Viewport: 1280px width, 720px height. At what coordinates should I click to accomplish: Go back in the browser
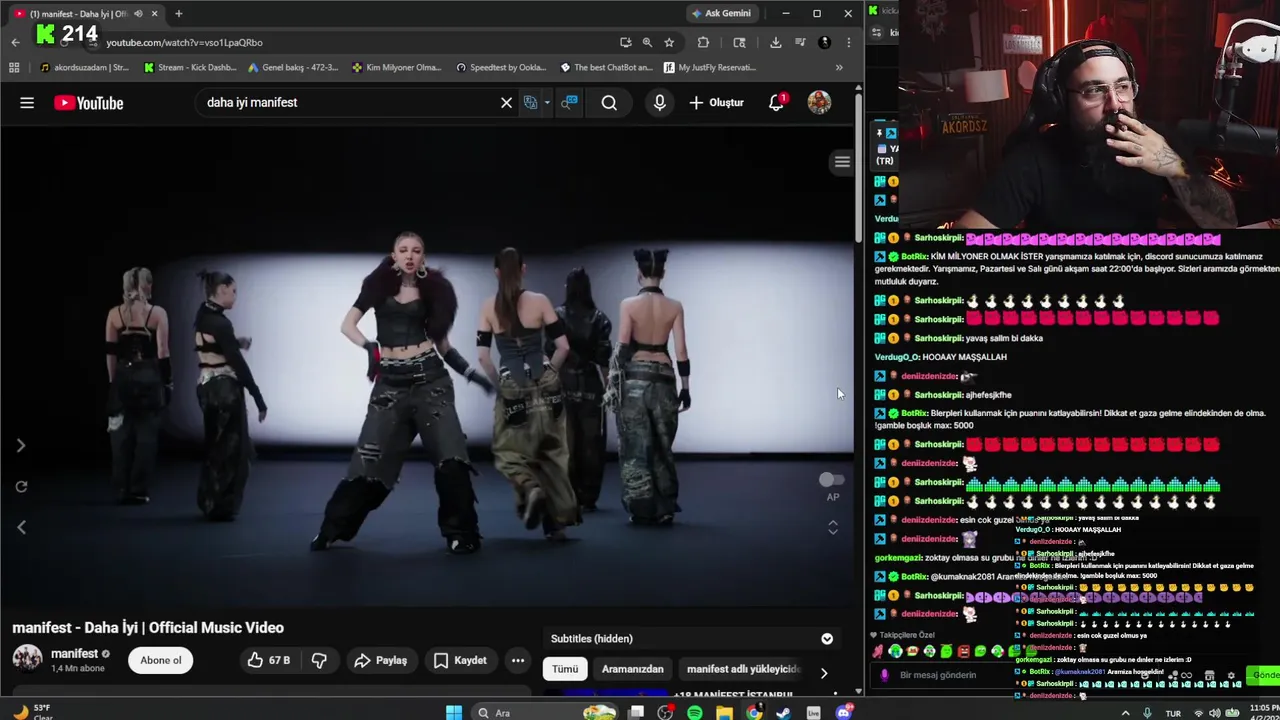click(x=15, y=42)
